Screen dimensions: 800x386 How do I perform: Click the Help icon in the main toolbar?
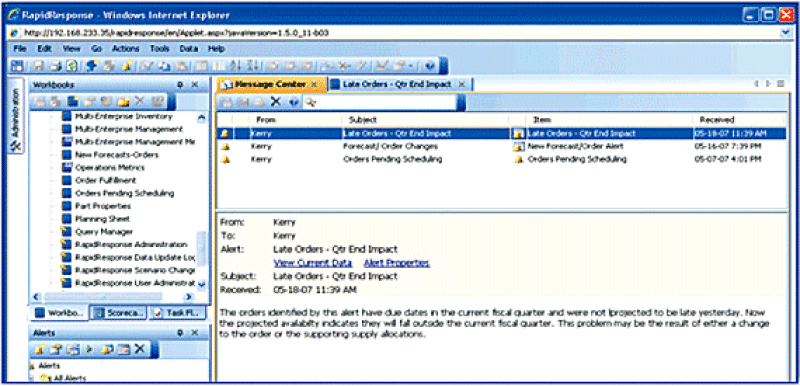[430, 66]
